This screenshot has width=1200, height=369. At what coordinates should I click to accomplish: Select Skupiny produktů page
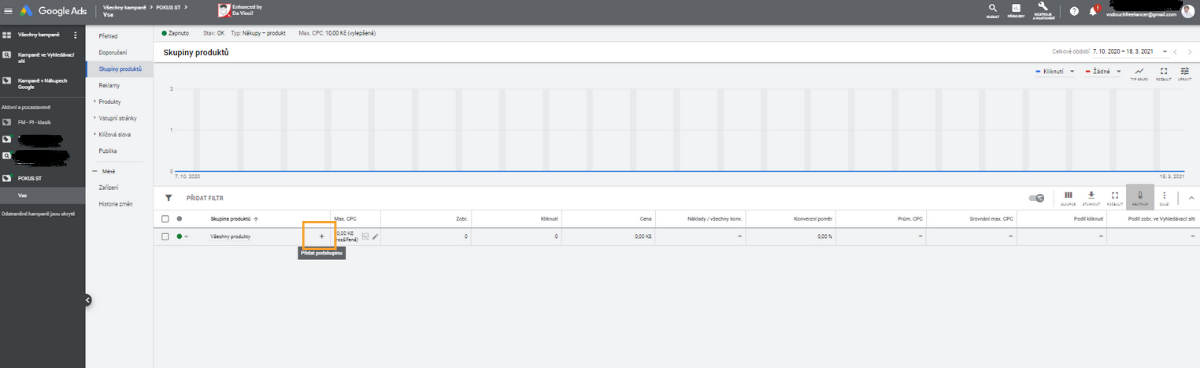(119, 69)
